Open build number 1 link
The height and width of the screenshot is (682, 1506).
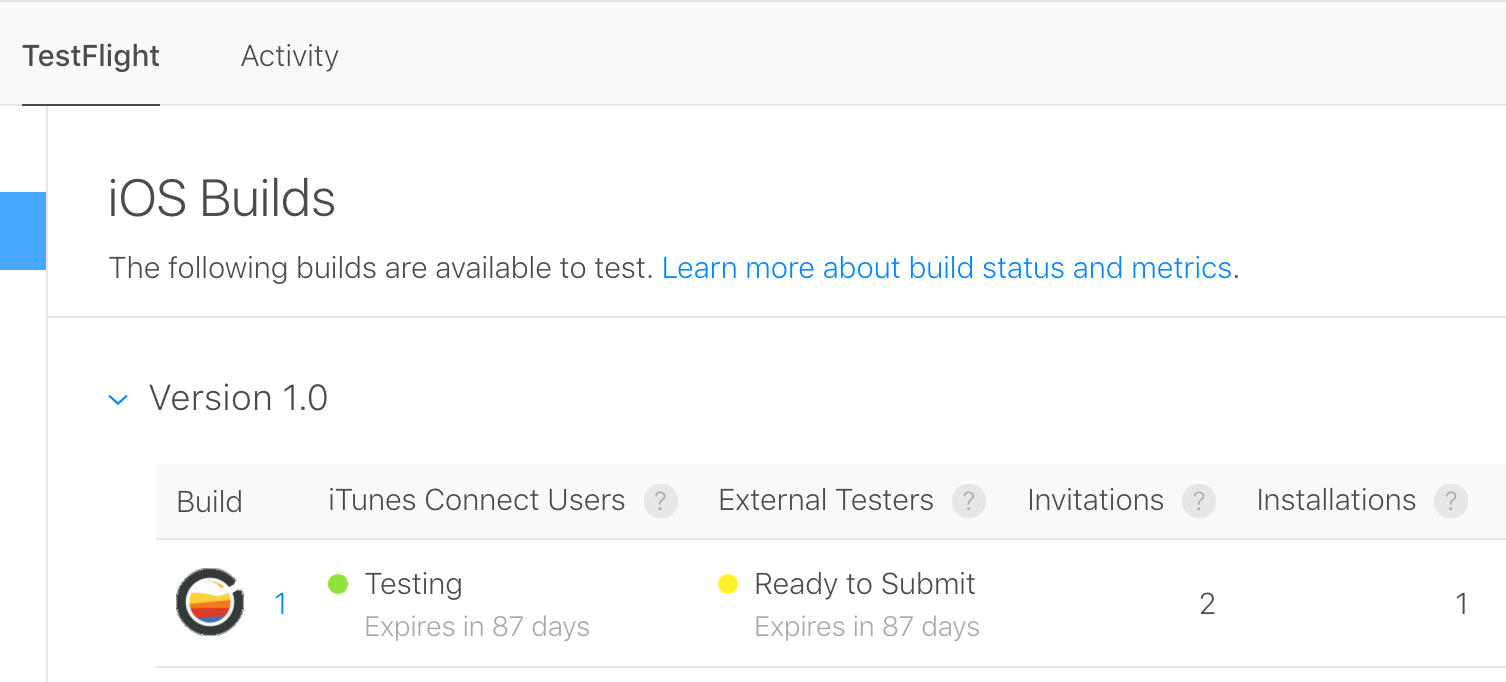281,604
